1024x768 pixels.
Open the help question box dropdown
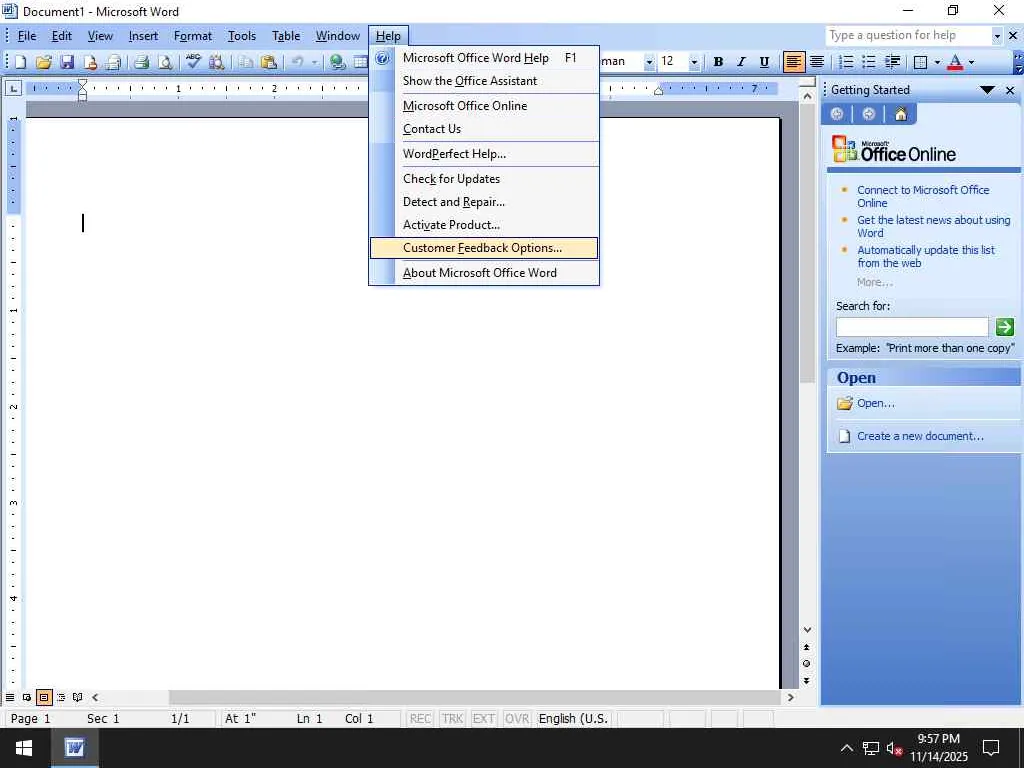click(x=997, y=36)
